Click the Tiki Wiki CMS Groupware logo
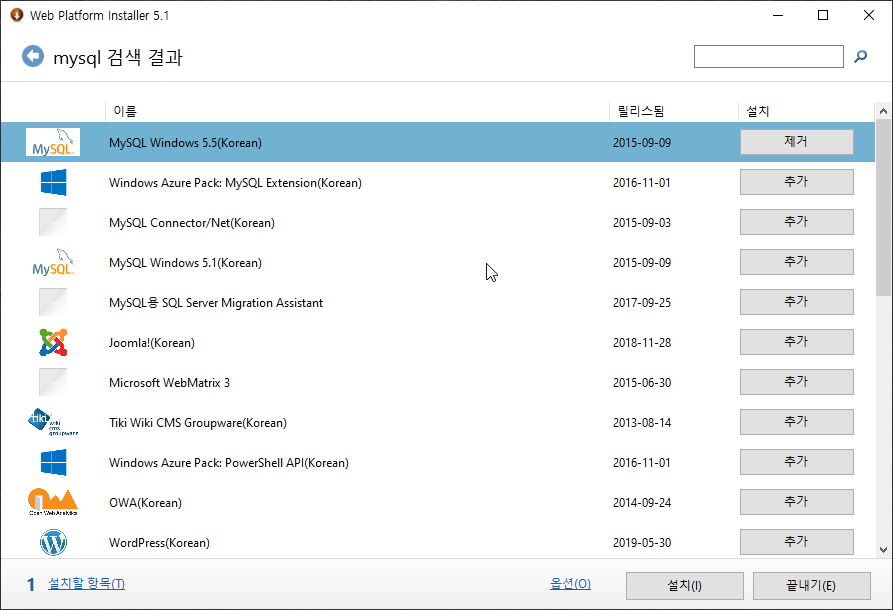 [53, 422]
